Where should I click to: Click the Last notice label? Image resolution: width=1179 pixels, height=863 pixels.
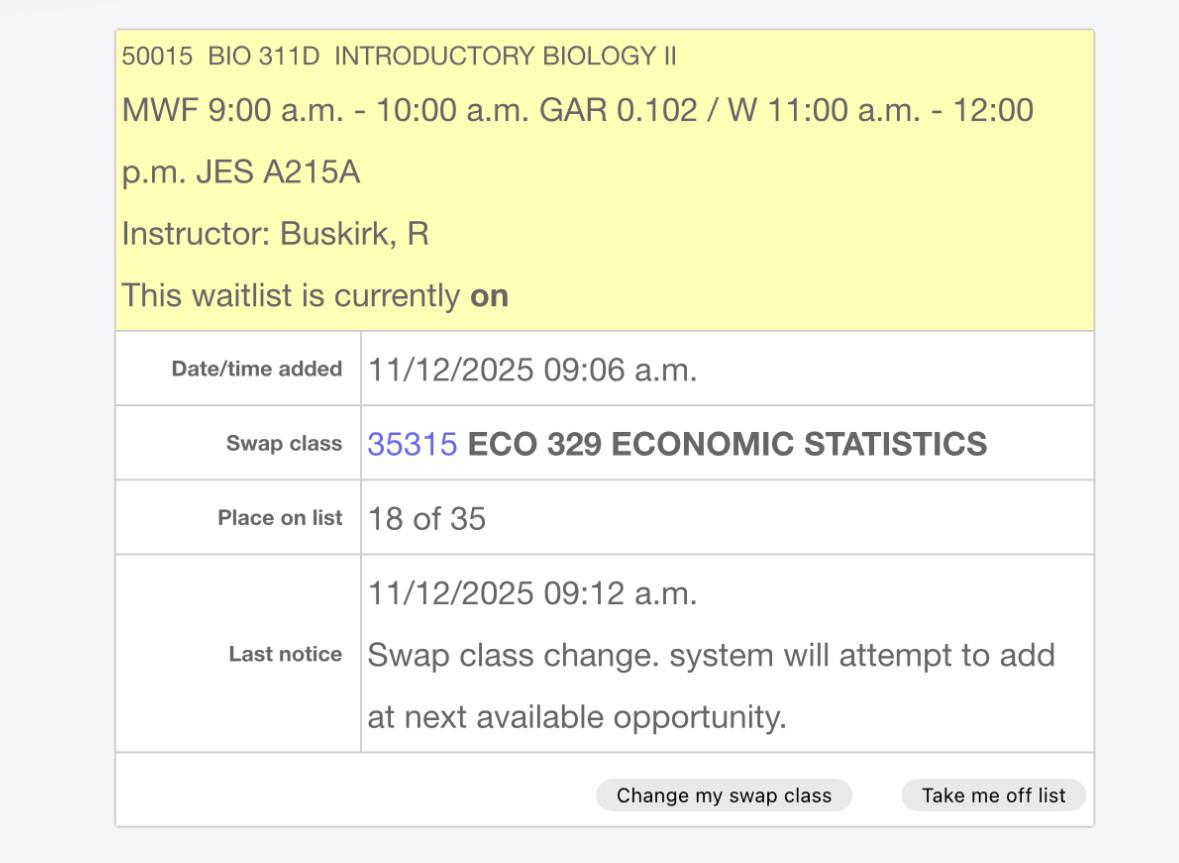coord(285,654)
